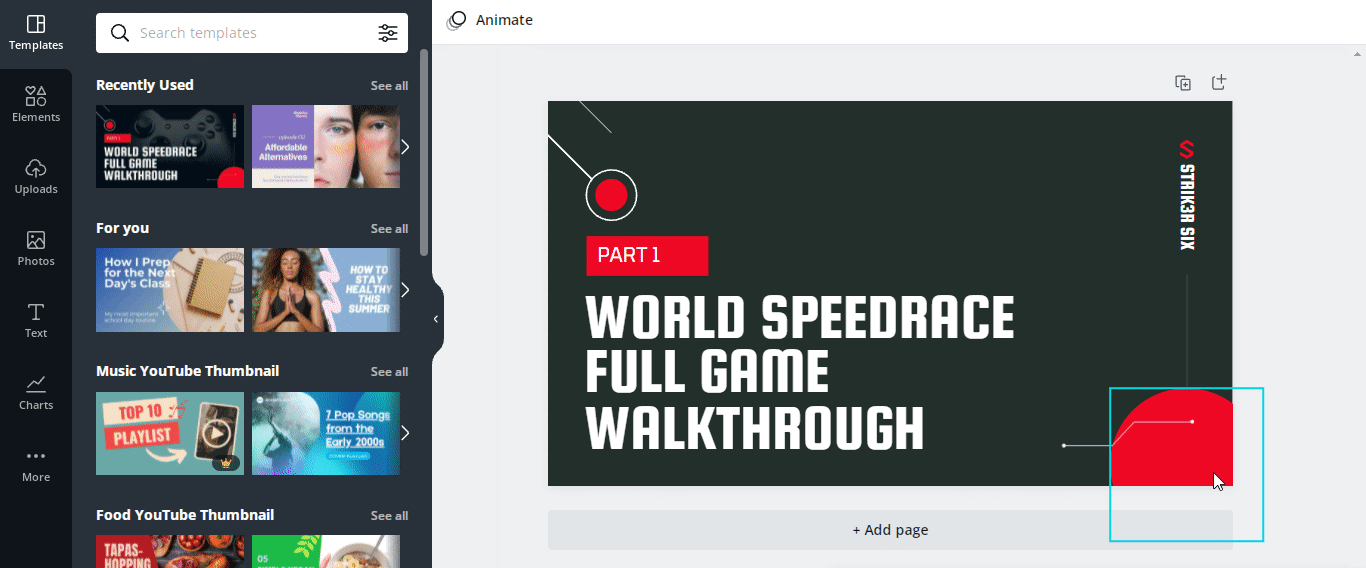Image resolution: width=1366 pixels, height=568 pixels.
Task: Select 7 Pop Songs from Early 2000s thumbnail
Action: coord(326,433)
